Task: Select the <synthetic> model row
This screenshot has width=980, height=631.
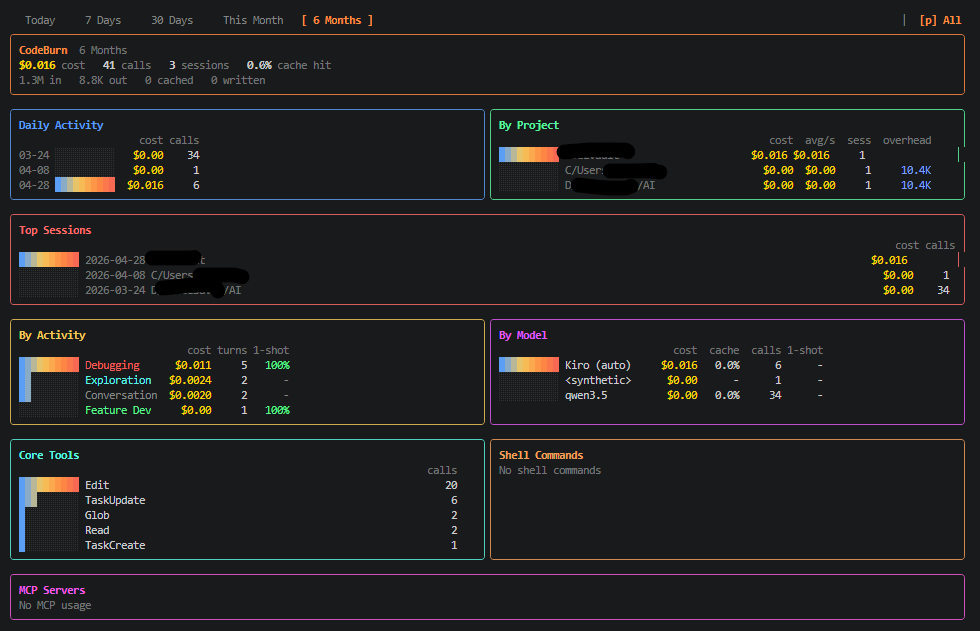Action: [661, 380]
